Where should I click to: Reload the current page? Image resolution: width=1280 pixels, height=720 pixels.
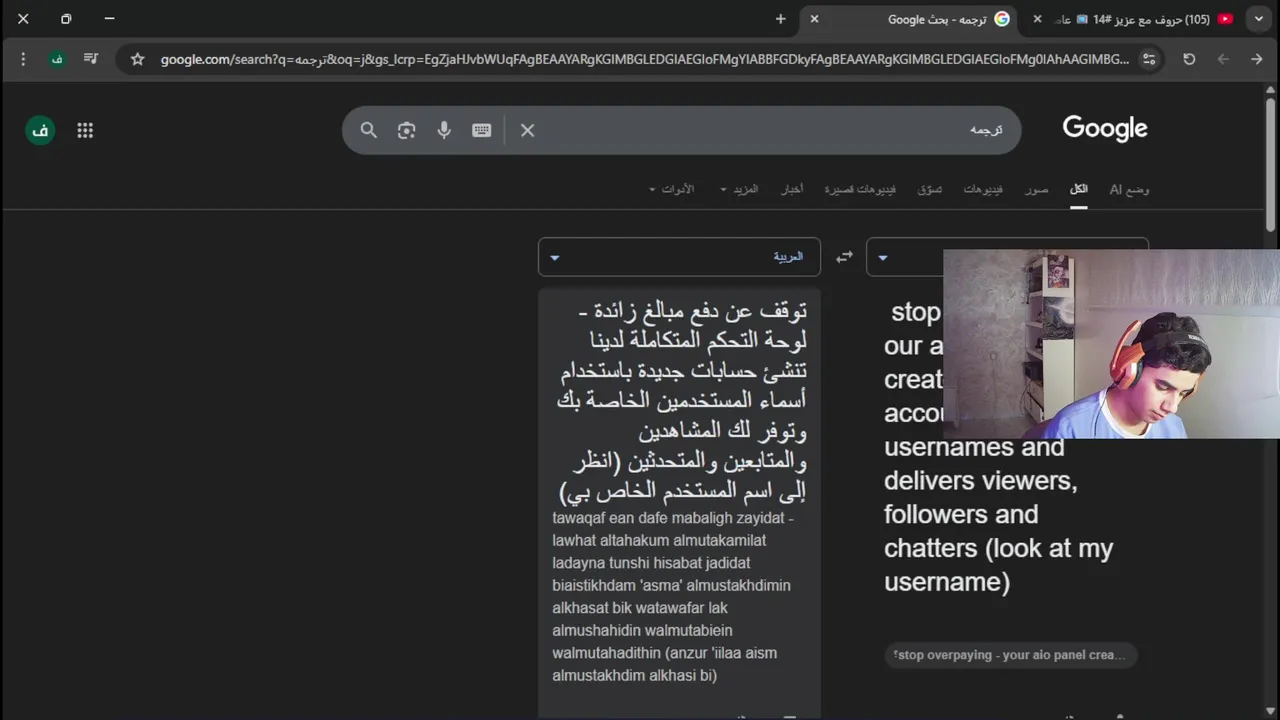click(1189, 59)
